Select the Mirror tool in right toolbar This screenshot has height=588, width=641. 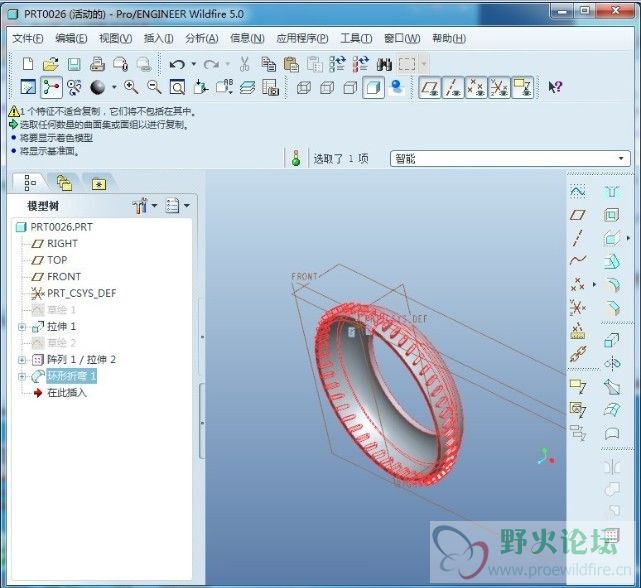612,466
